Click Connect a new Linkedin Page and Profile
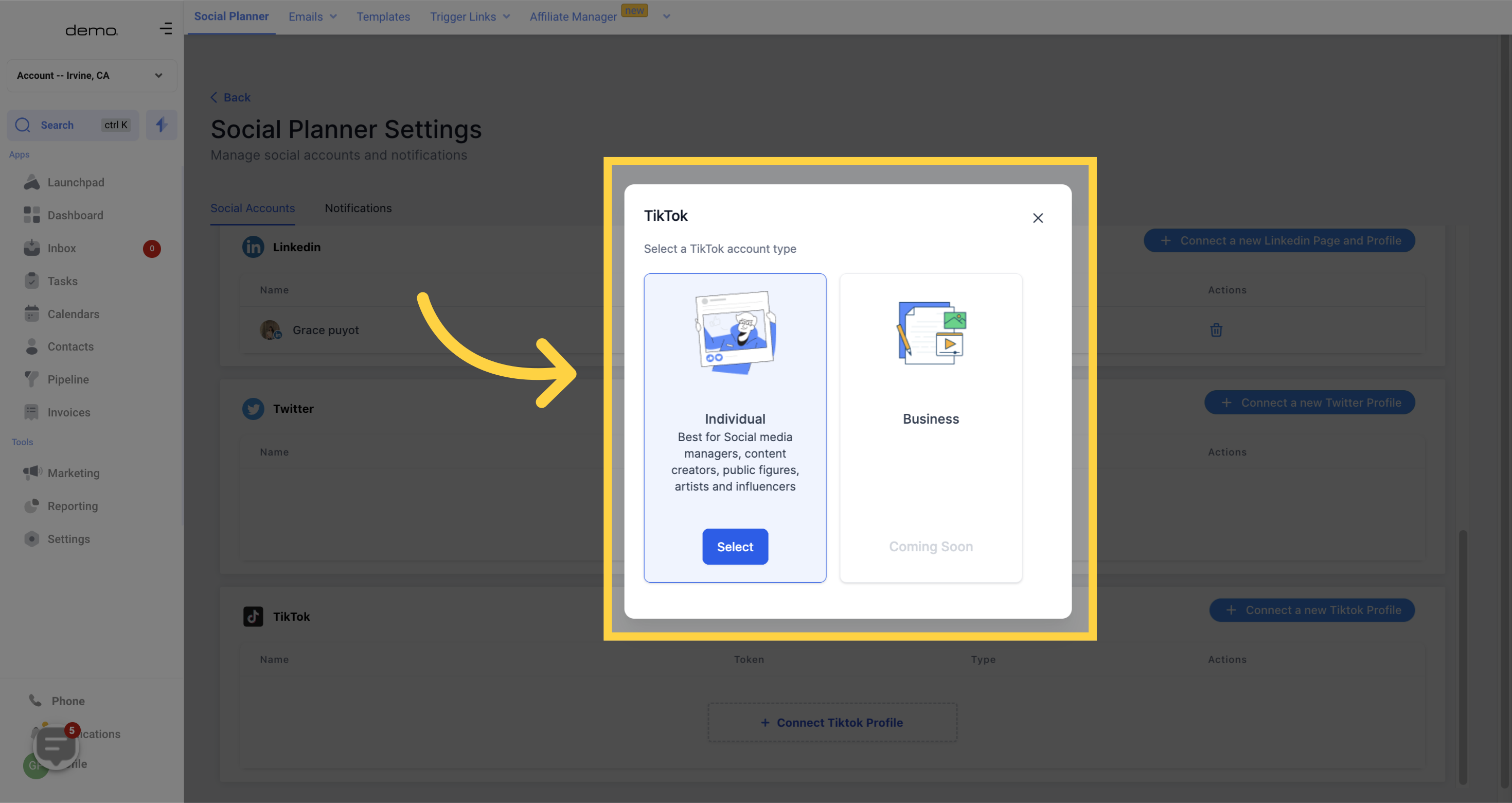Viewport: 1512px width, 803px height. 1279,240
